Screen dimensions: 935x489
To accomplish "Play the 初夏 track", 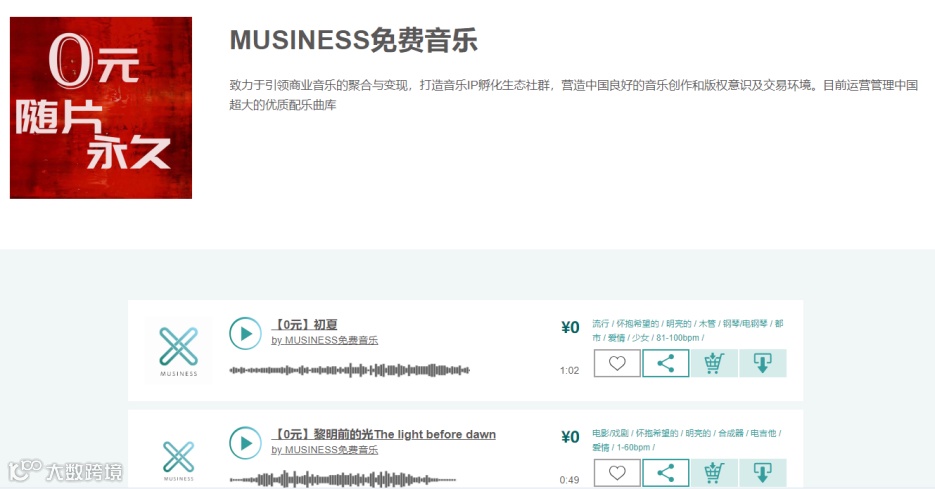I will coord(245,333).
